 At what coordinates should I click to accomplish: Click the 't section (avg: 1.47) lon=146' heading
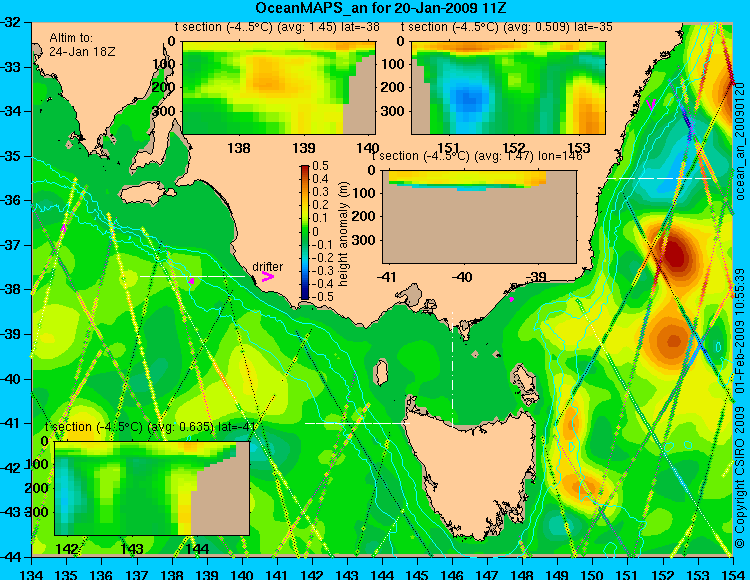(x=477, y=156)
